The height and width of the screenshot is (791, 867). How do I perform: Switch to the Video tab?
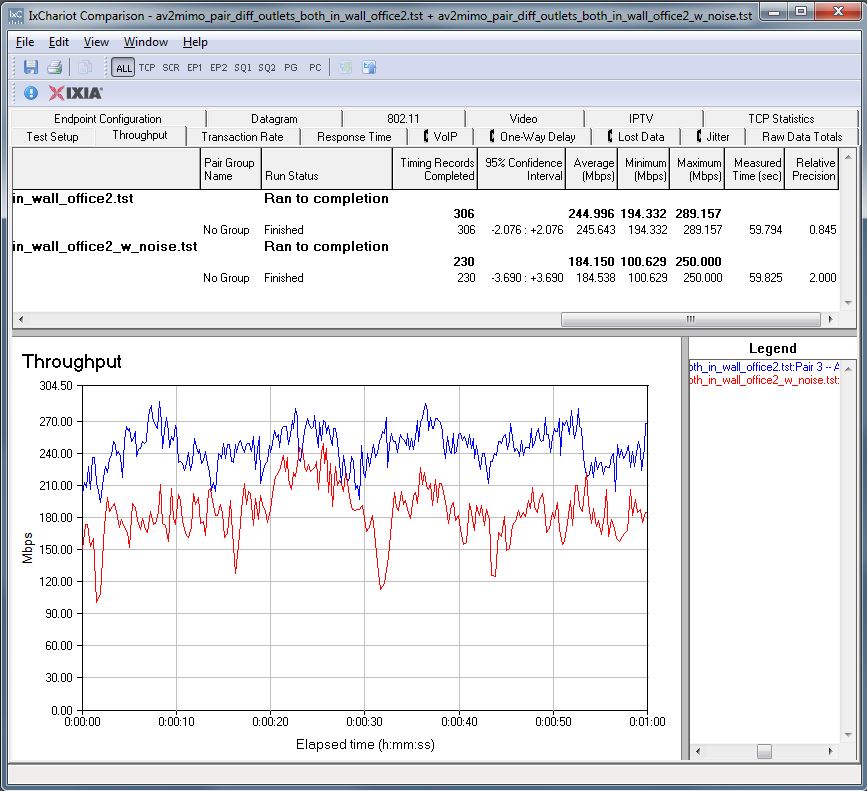(524, 119)
